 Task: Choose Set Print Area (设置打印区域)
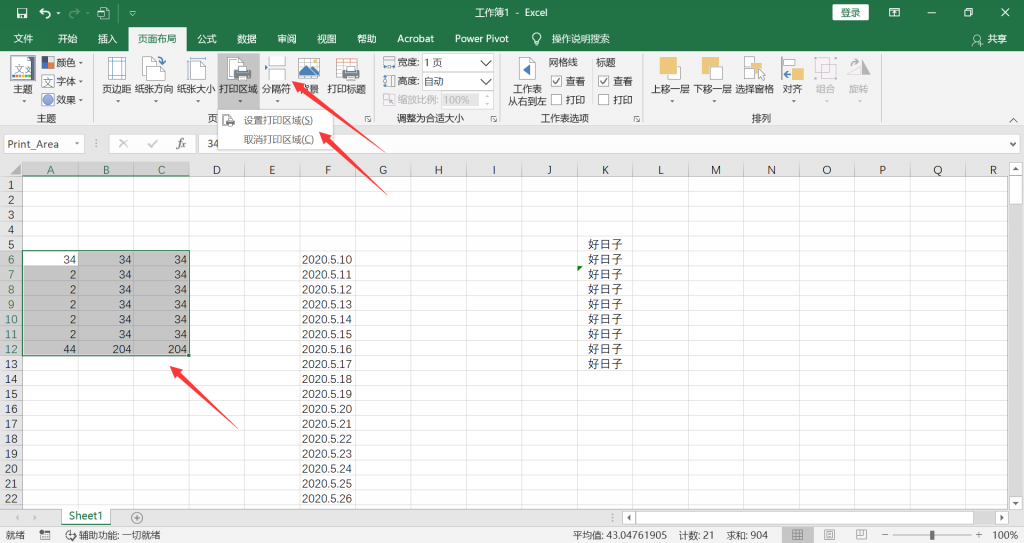(x=278, y=120)
